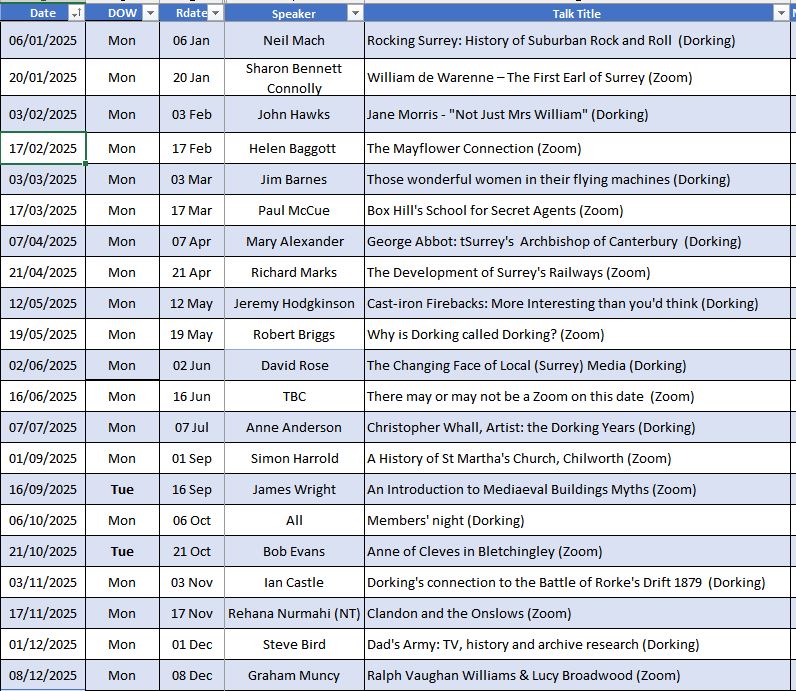Screen dimensions: 796x691
Task: Expand the Rdate column filter dropdown
Action: (215, 13)
